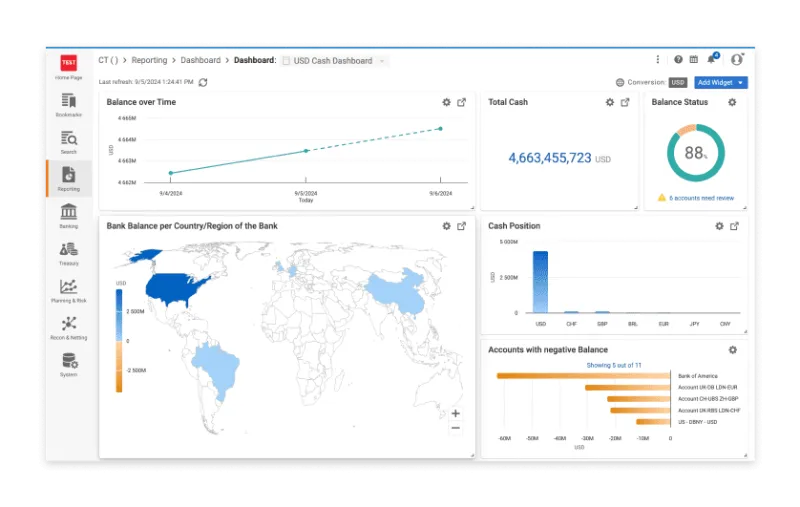This screenshot has width=800, height=507.
Task: Open the System sidebar icon
Action: [x=68, y=364]
